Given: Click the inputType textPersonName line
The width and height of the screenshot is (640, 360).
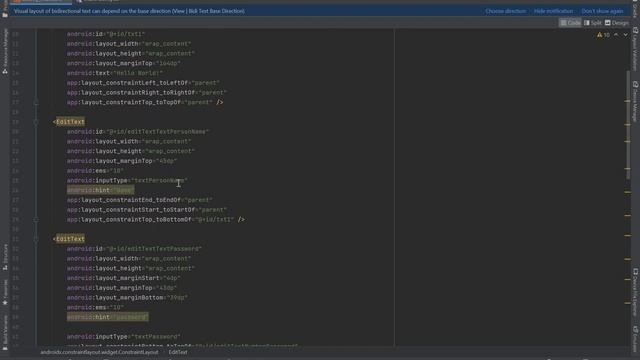Looking at the screenshot, I should (x=127, y=180).
